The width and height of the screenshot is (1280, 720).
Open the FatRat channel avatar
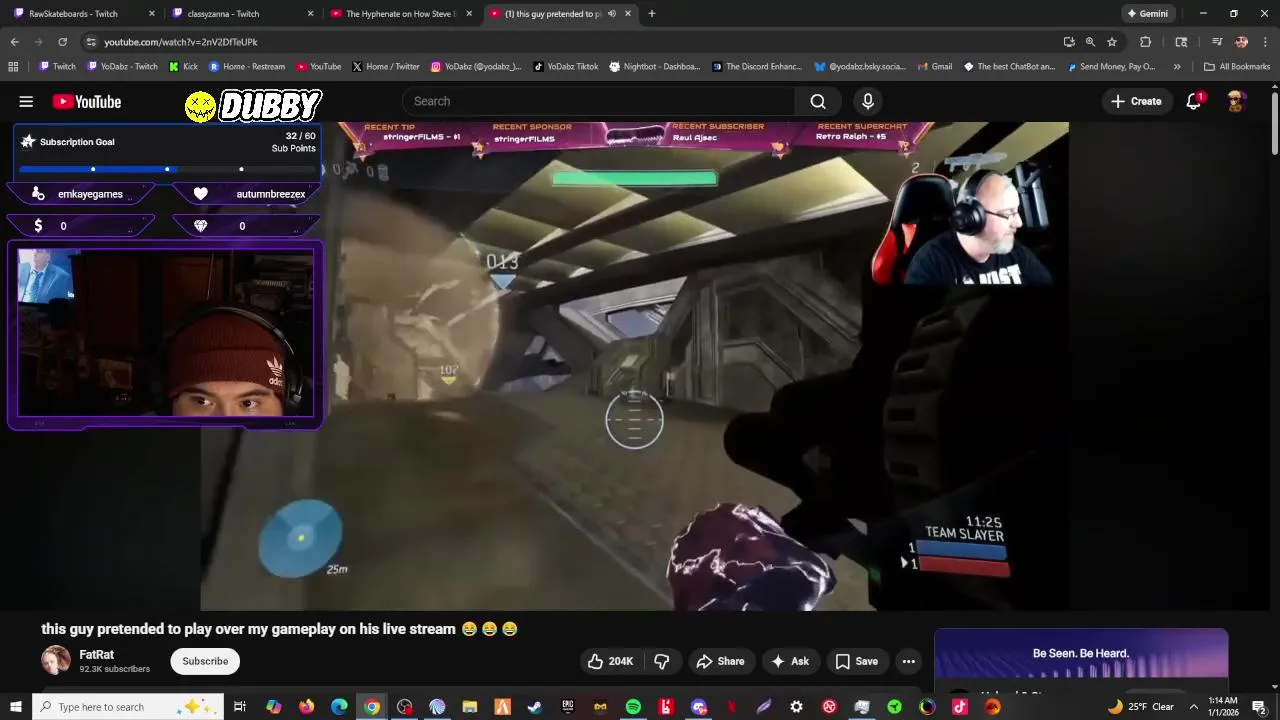pos(56,660)
